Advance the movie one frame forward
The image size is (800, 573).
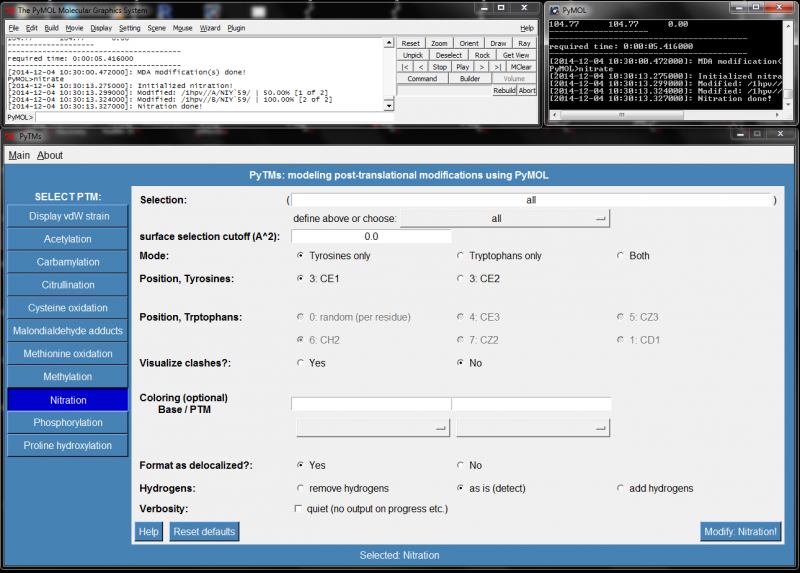point(484,67)
